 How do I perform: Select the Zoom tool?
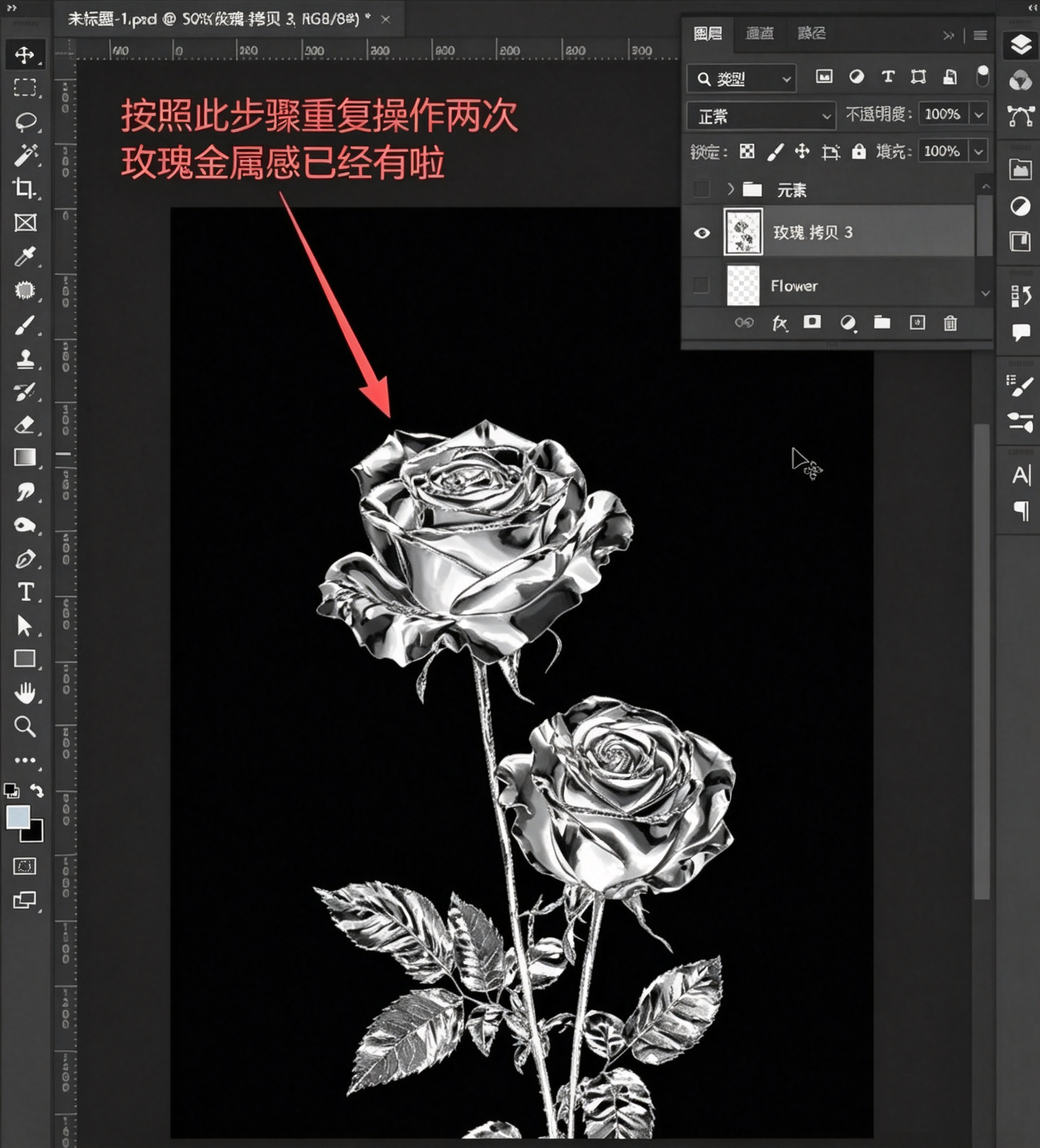[25, 726]
